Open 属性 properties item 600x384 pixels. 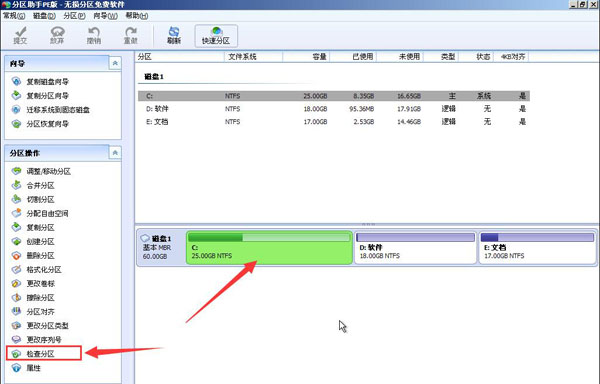(33, 368)
